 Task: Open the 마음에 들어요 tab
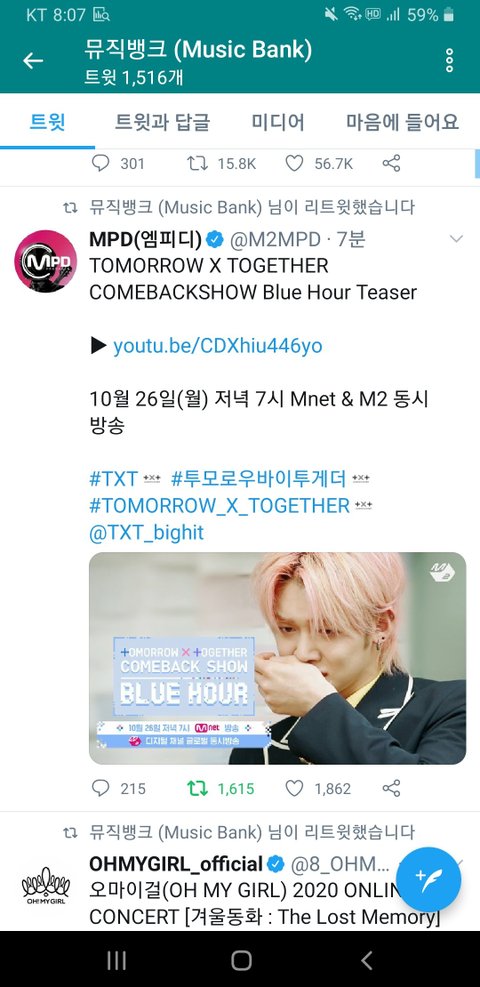click(x=403, y=121)
